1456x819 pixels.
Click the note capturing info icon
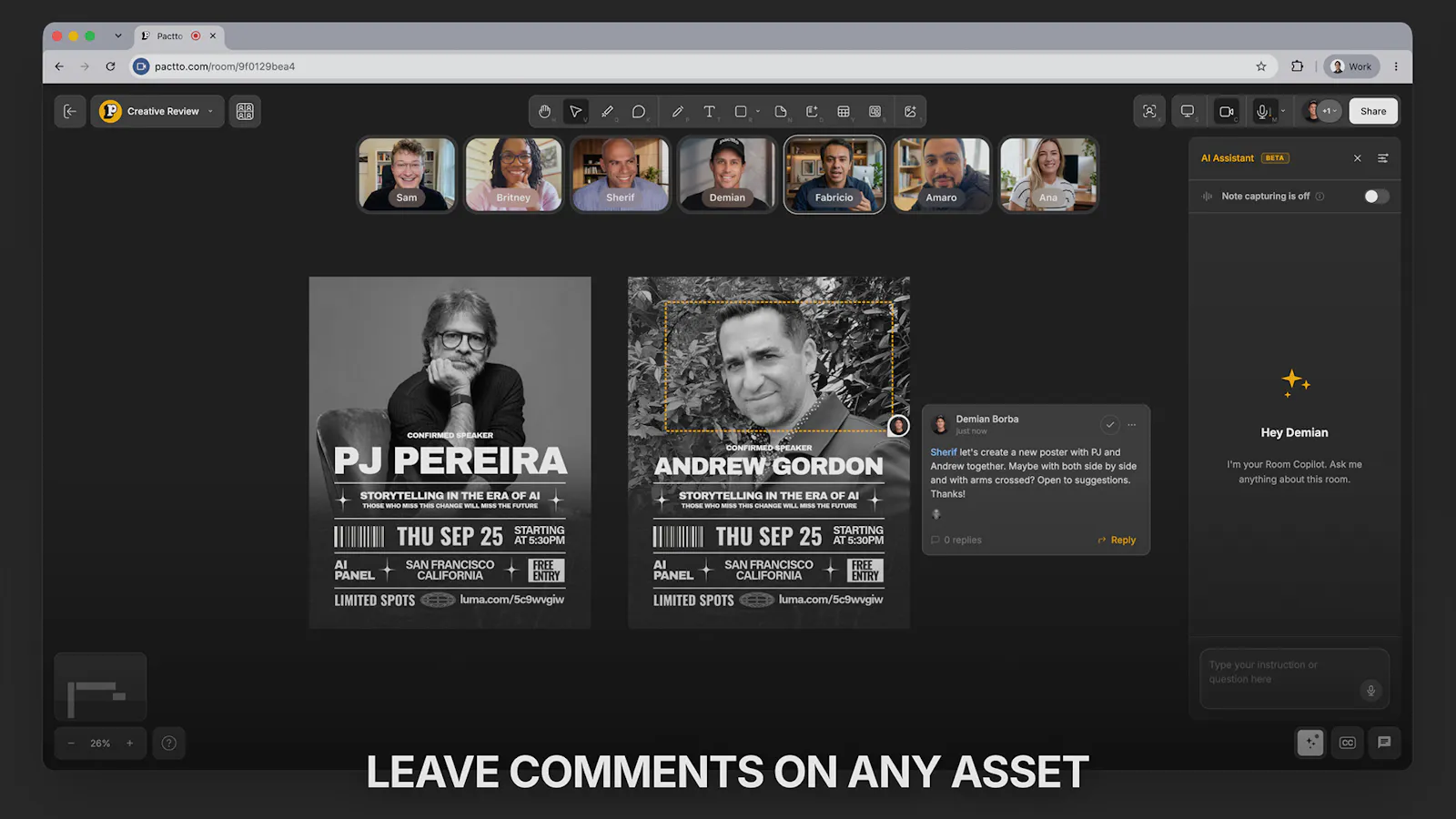click(1319, 197)
